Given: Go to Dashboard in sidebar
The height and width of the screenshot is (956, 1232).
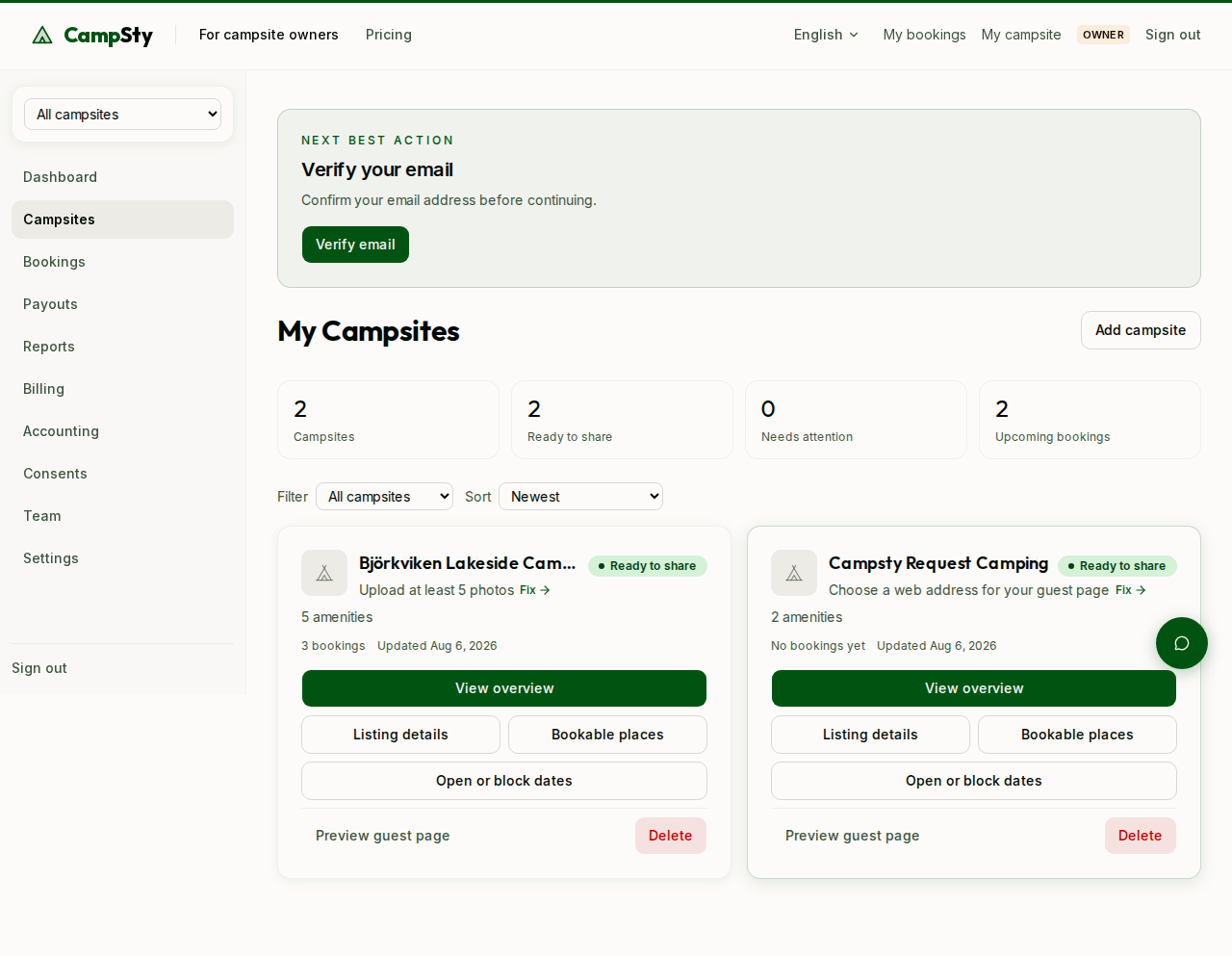Looking at the screenshot, I should point(122,177).
